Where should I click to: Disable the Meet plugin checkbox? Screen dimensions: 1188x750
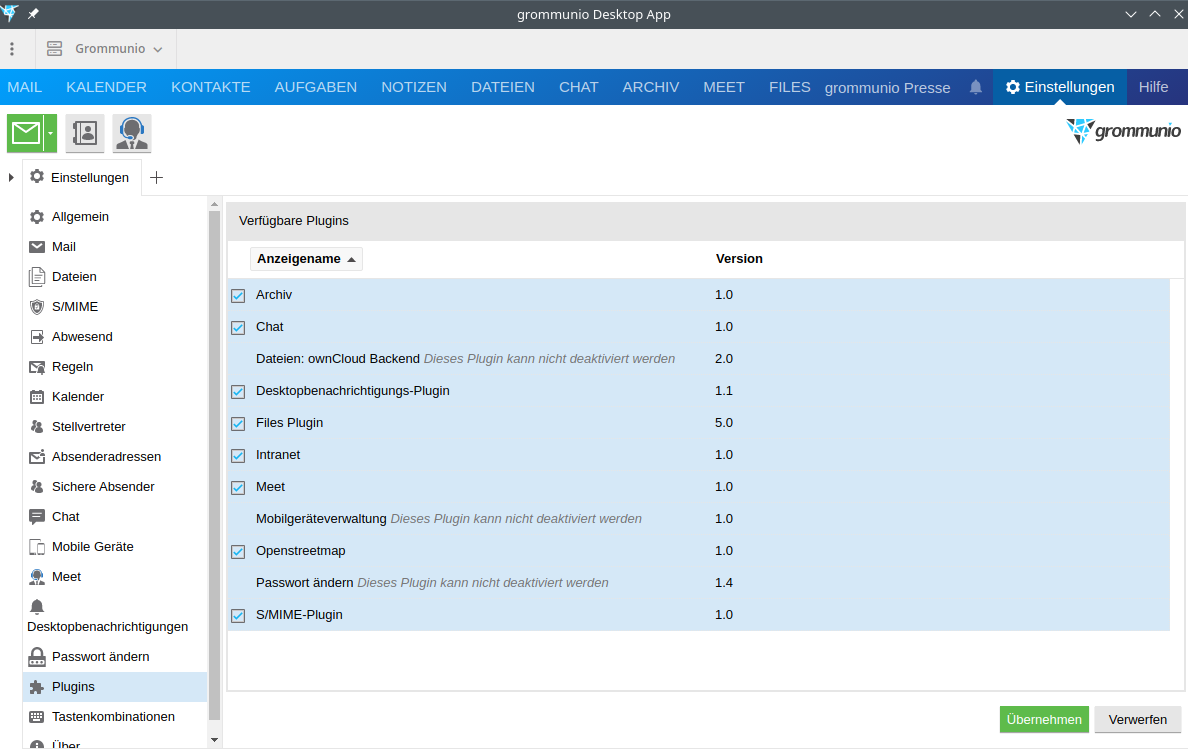click(238, 487)
